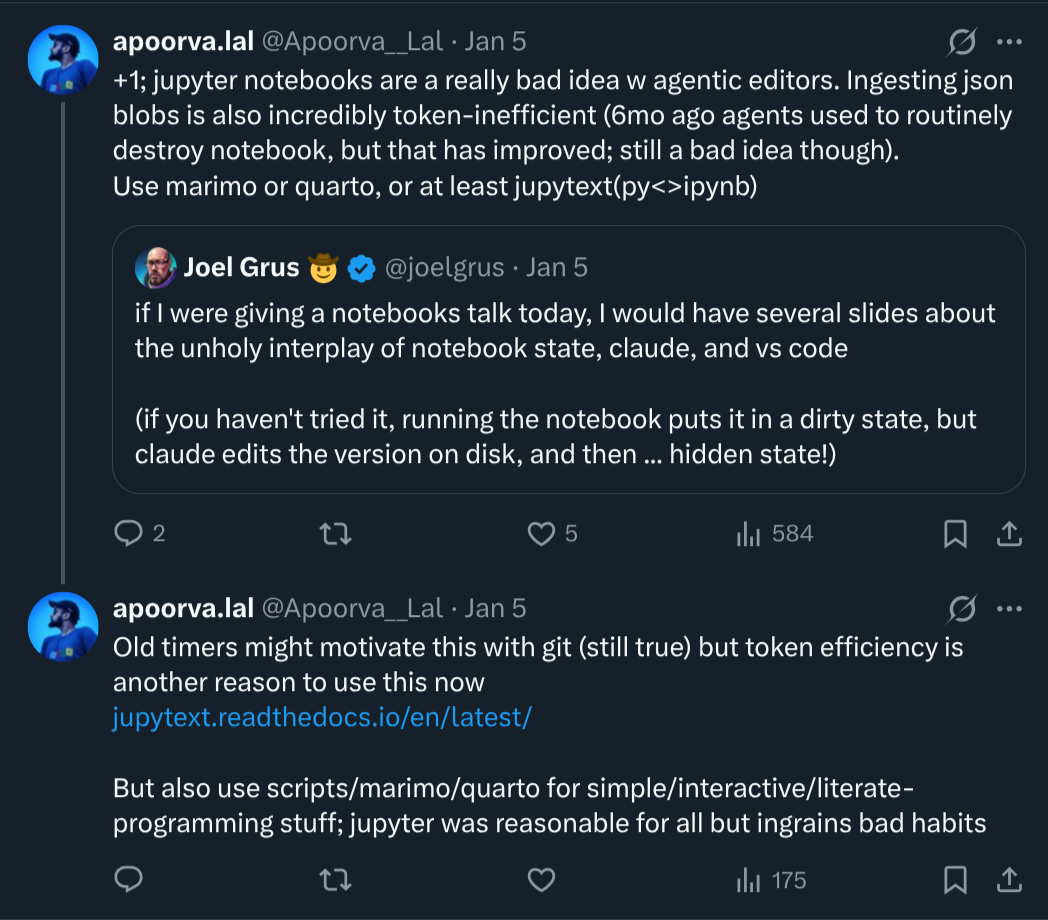Screen dimensions: 1048x920
Task: Click the Grok icon on second tweet
Action: (962, 608)
